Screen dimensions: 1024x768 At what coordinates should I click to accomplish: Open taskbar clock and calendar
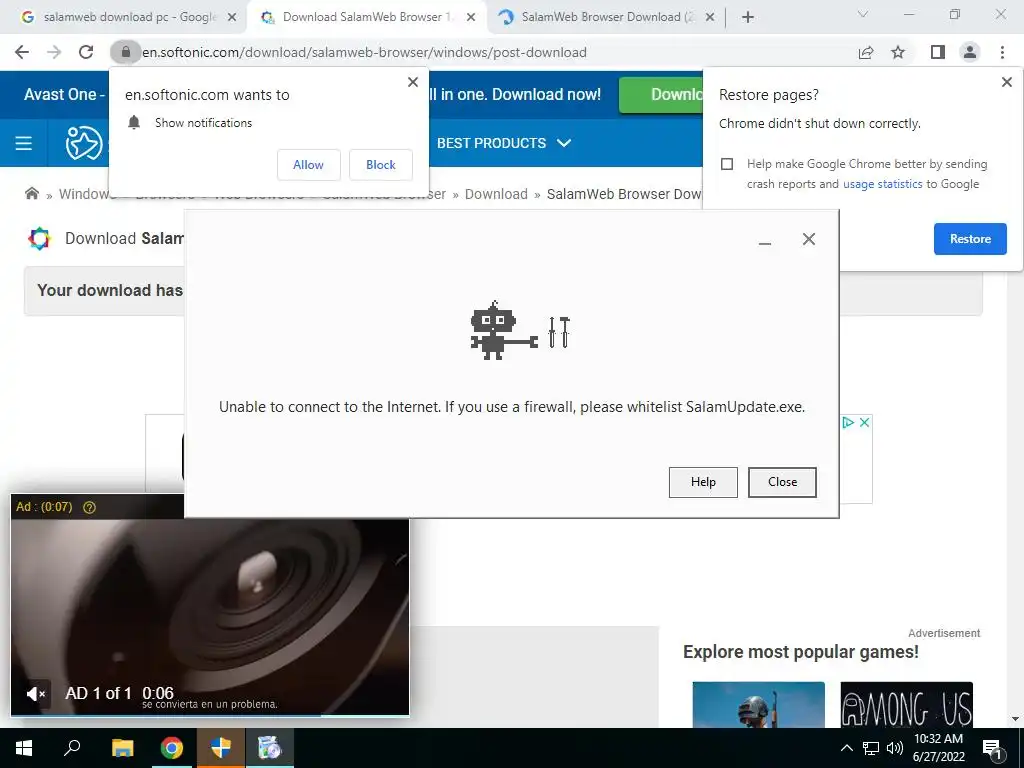tap(938, 748)
